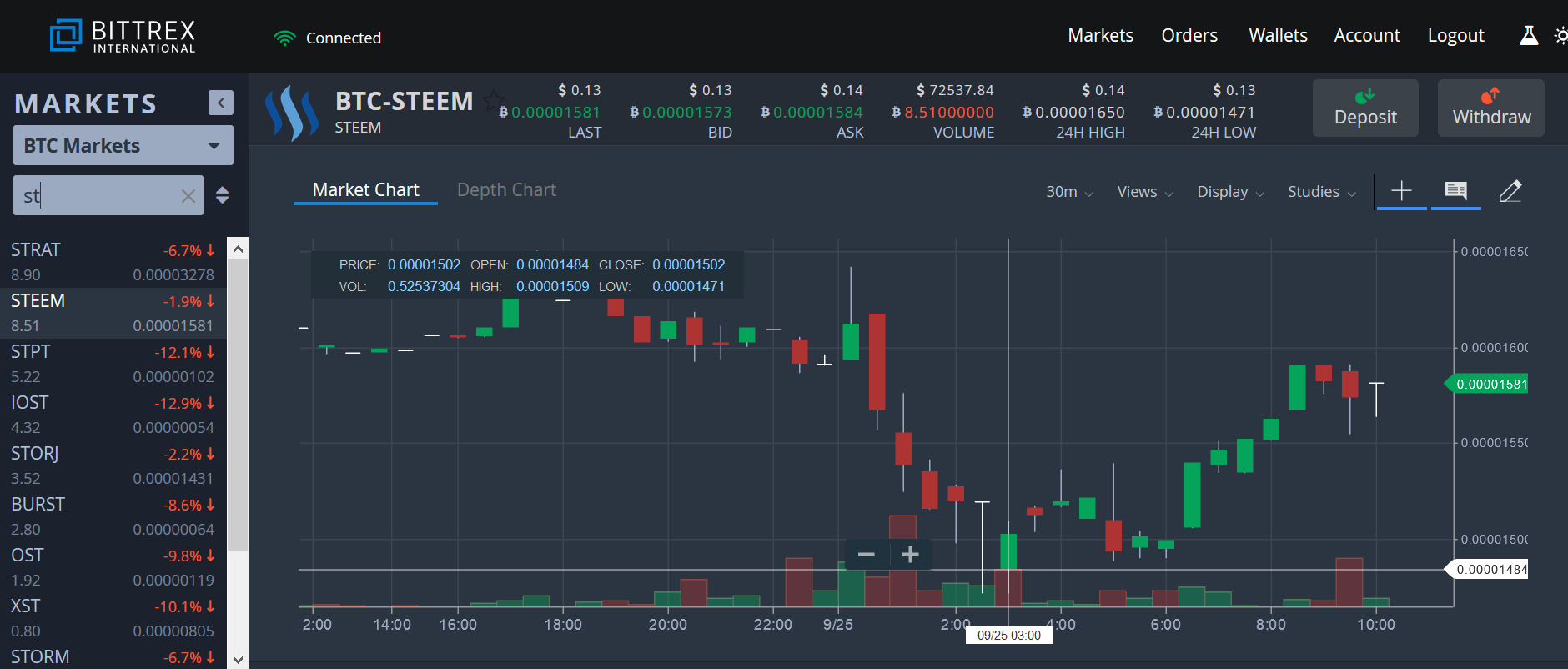1568x669 pixels.
Task: Click the market list scroll down arrow
Action: [238, 659]
